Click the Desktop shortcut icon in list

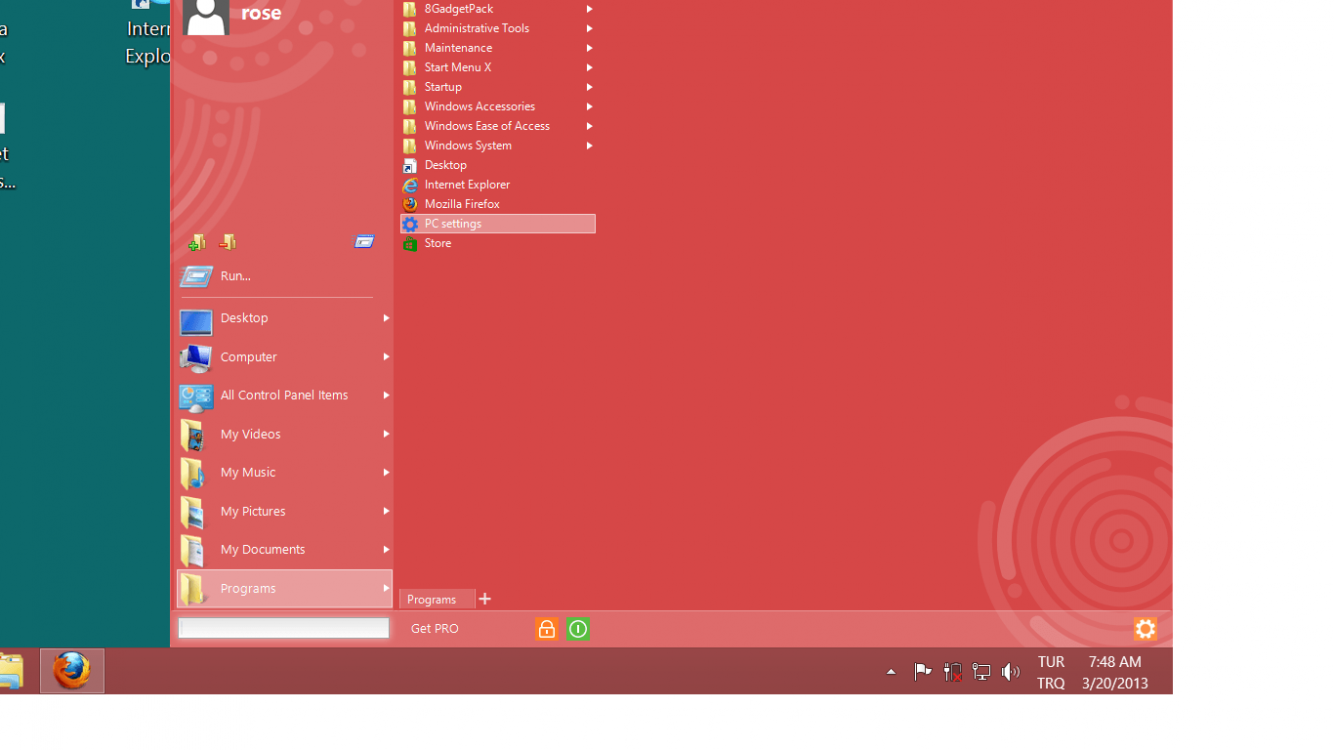410,165
